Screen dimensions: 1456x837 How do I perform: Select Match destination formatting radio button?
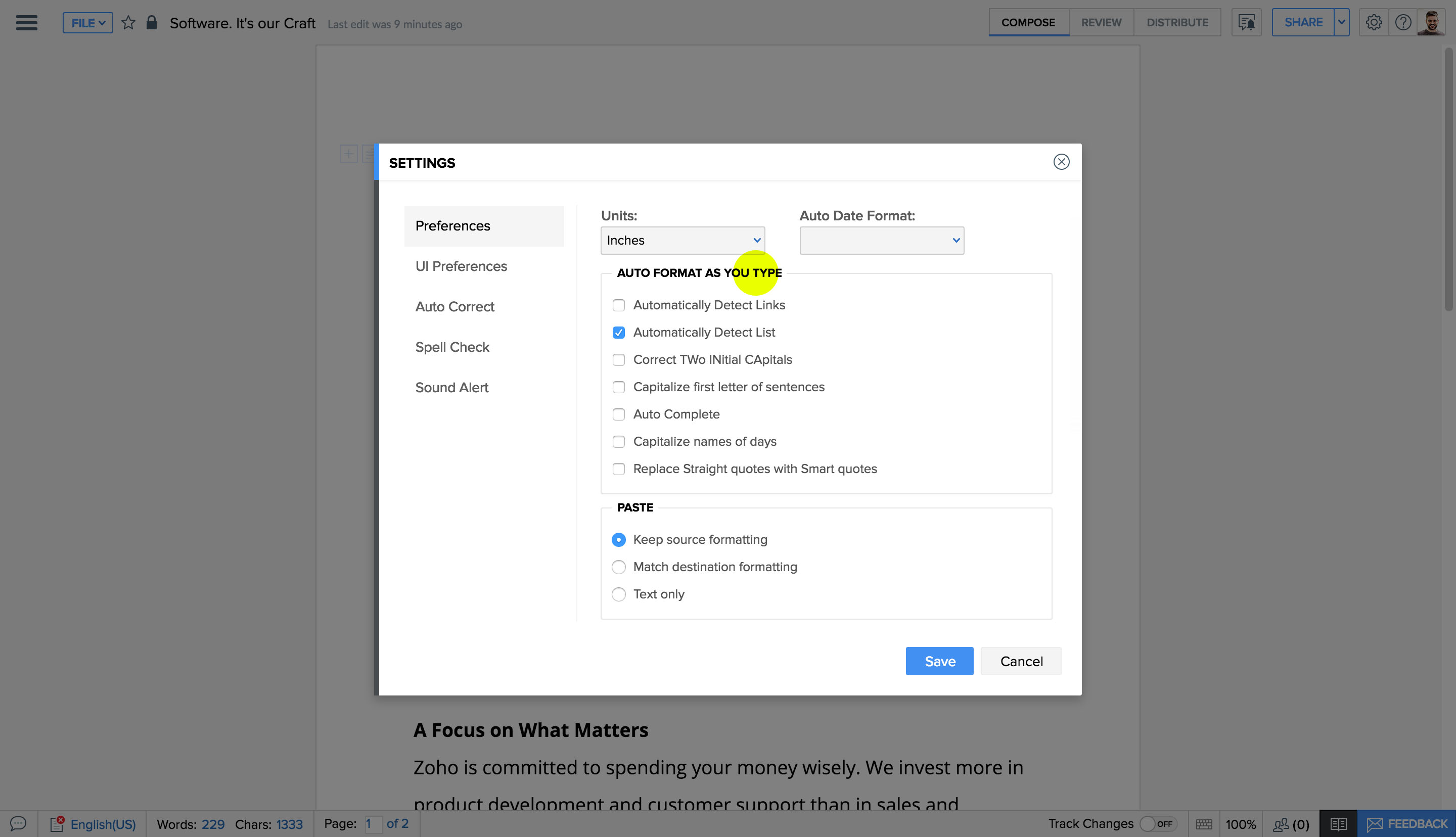coord(618,567)
